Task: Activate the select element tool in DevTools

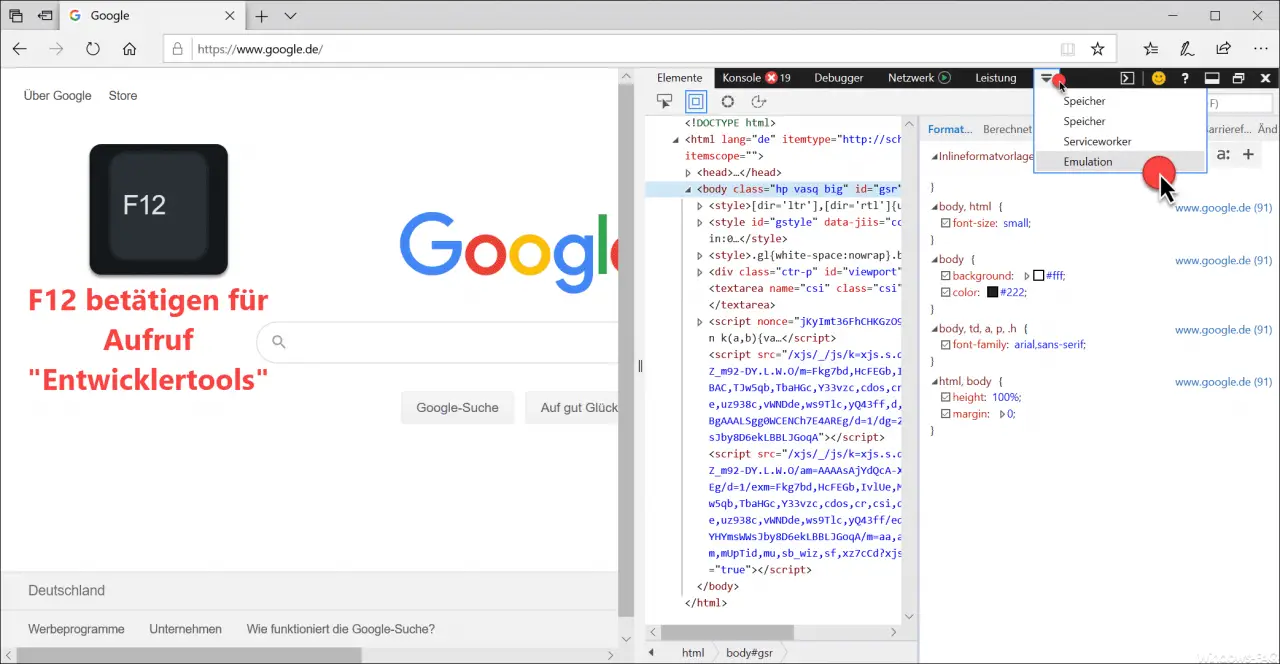Action: click(x=664, y=101)
